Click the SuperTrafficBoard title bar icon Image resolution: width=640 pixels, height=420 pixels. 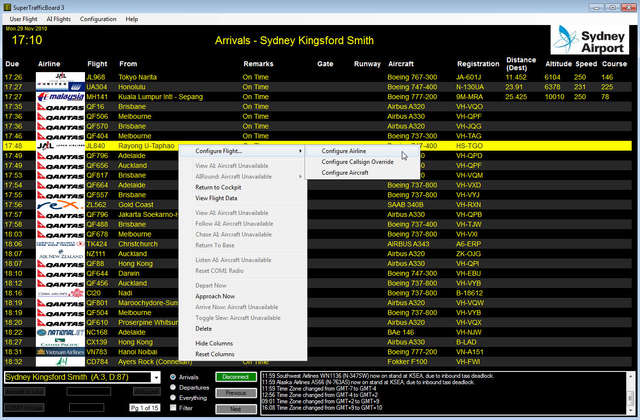coord(7,7)
